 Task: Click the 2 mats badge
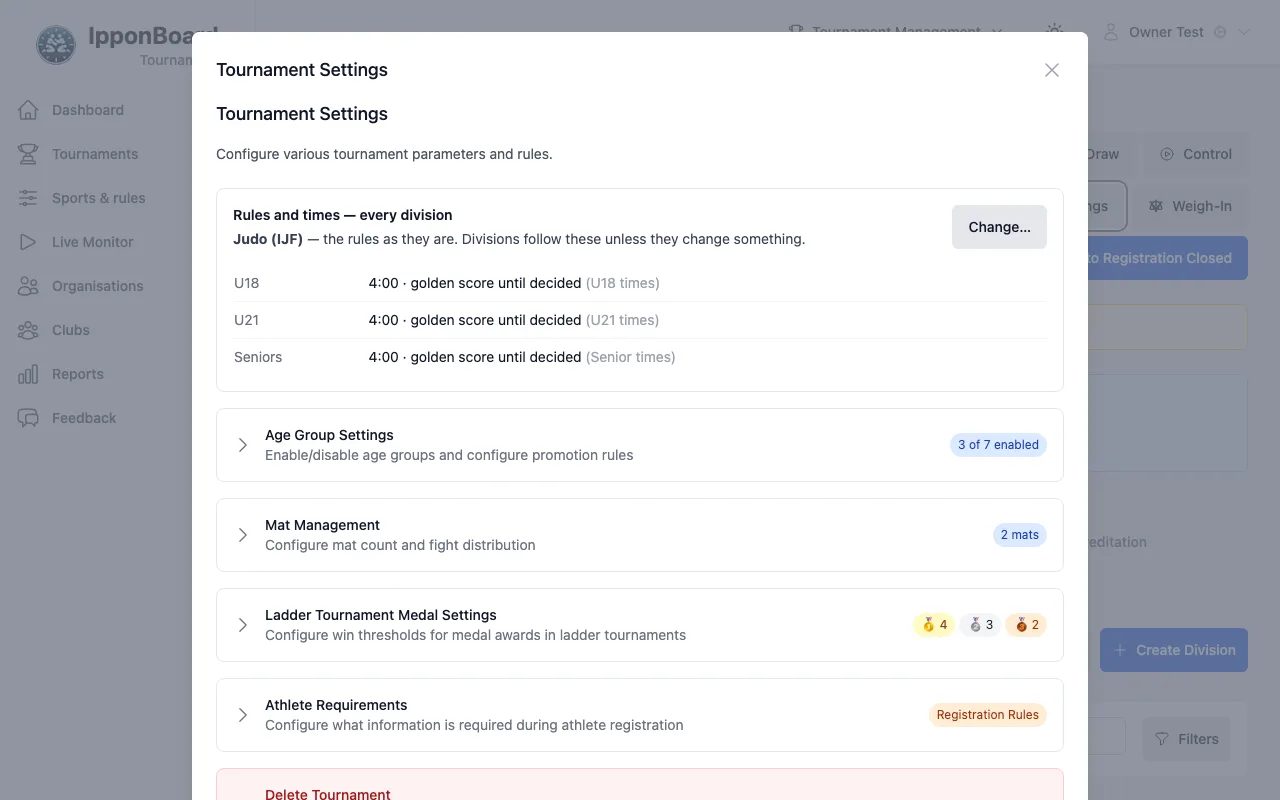(1020, 535)
